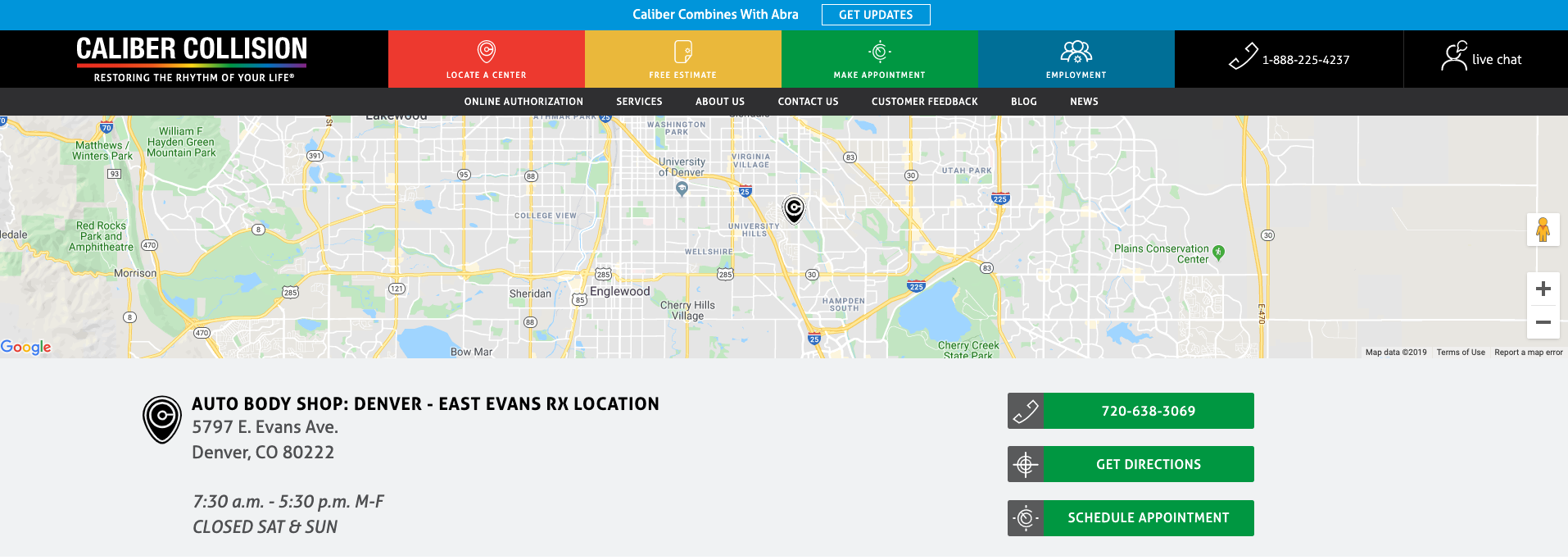Image resolution: width=1568 pixels, height=560 pixels.
Task: Click the 5797 E. Evans Ave. address
Action: click(265, 427)
